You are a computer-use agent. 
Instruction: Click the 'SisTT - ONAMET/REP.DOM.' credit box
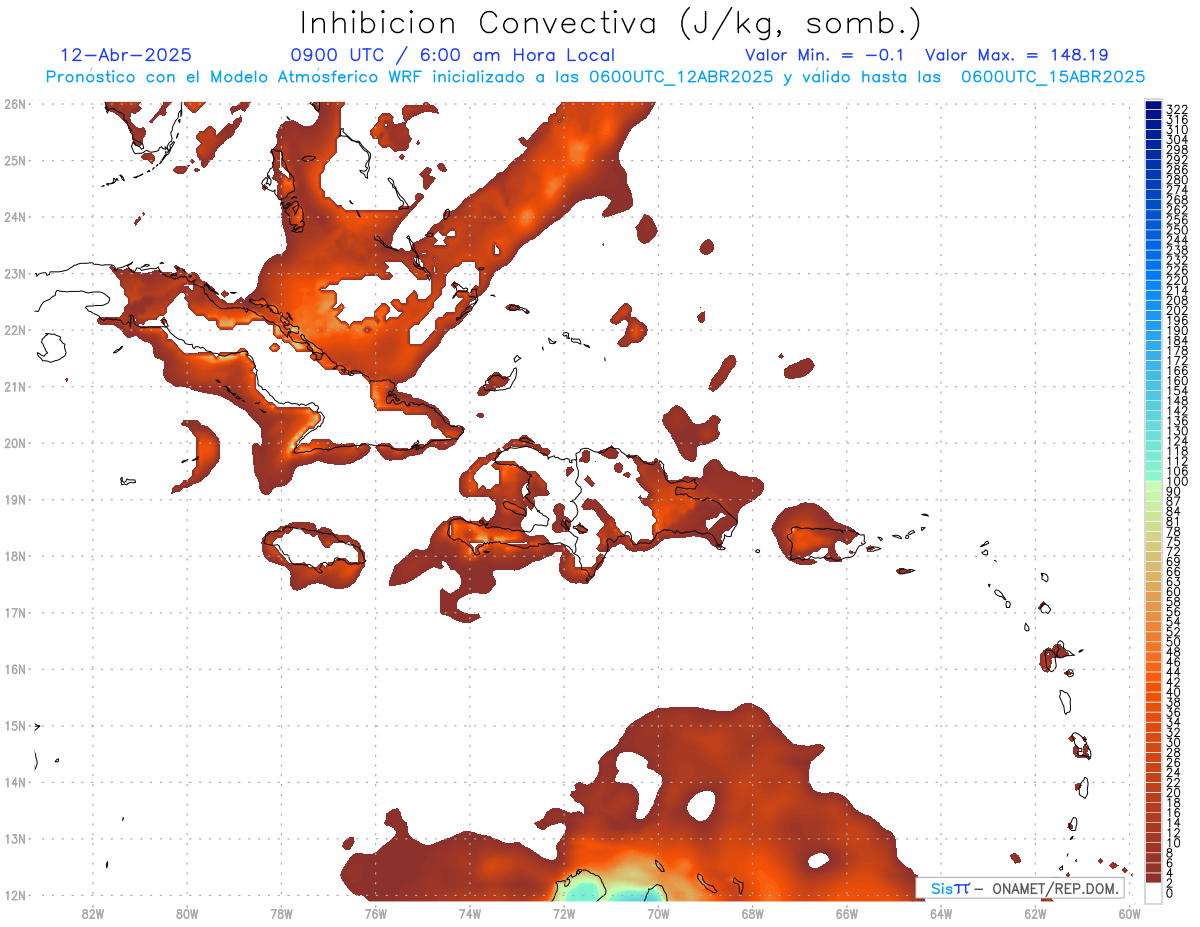1019,888
